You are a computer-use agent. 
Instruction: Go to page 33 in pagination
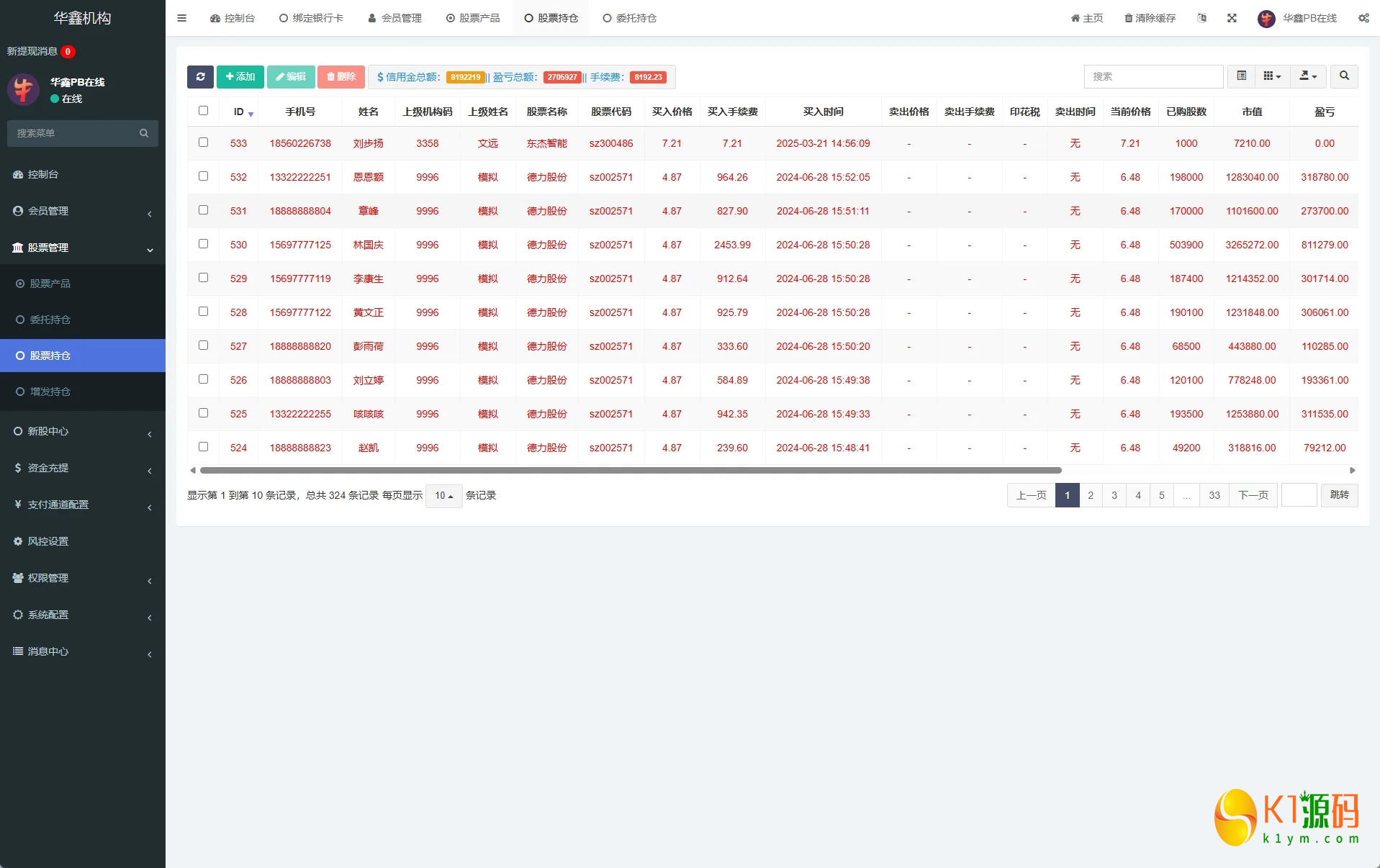(x=1214, y=495)
